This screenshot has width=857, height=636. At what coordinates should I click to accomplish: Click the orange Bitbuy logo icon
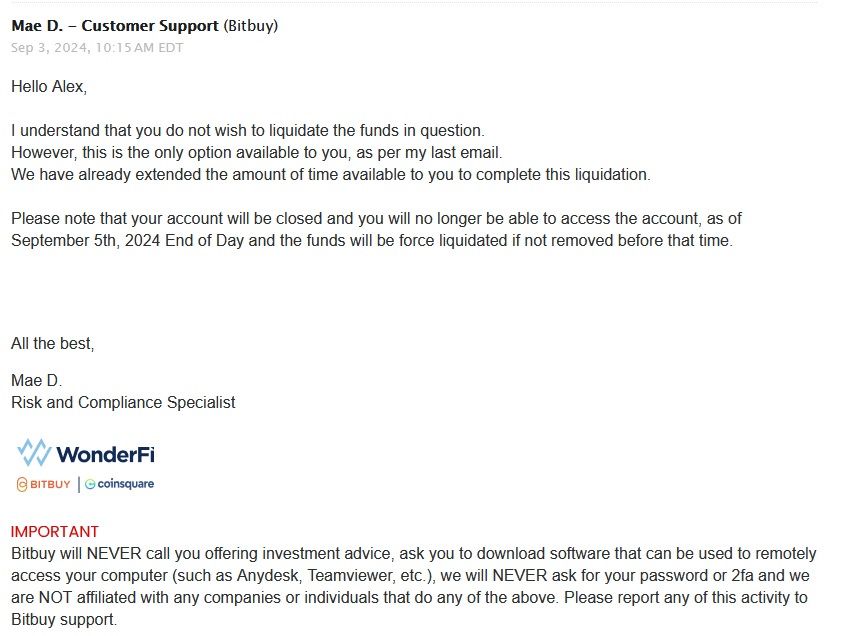22,484
